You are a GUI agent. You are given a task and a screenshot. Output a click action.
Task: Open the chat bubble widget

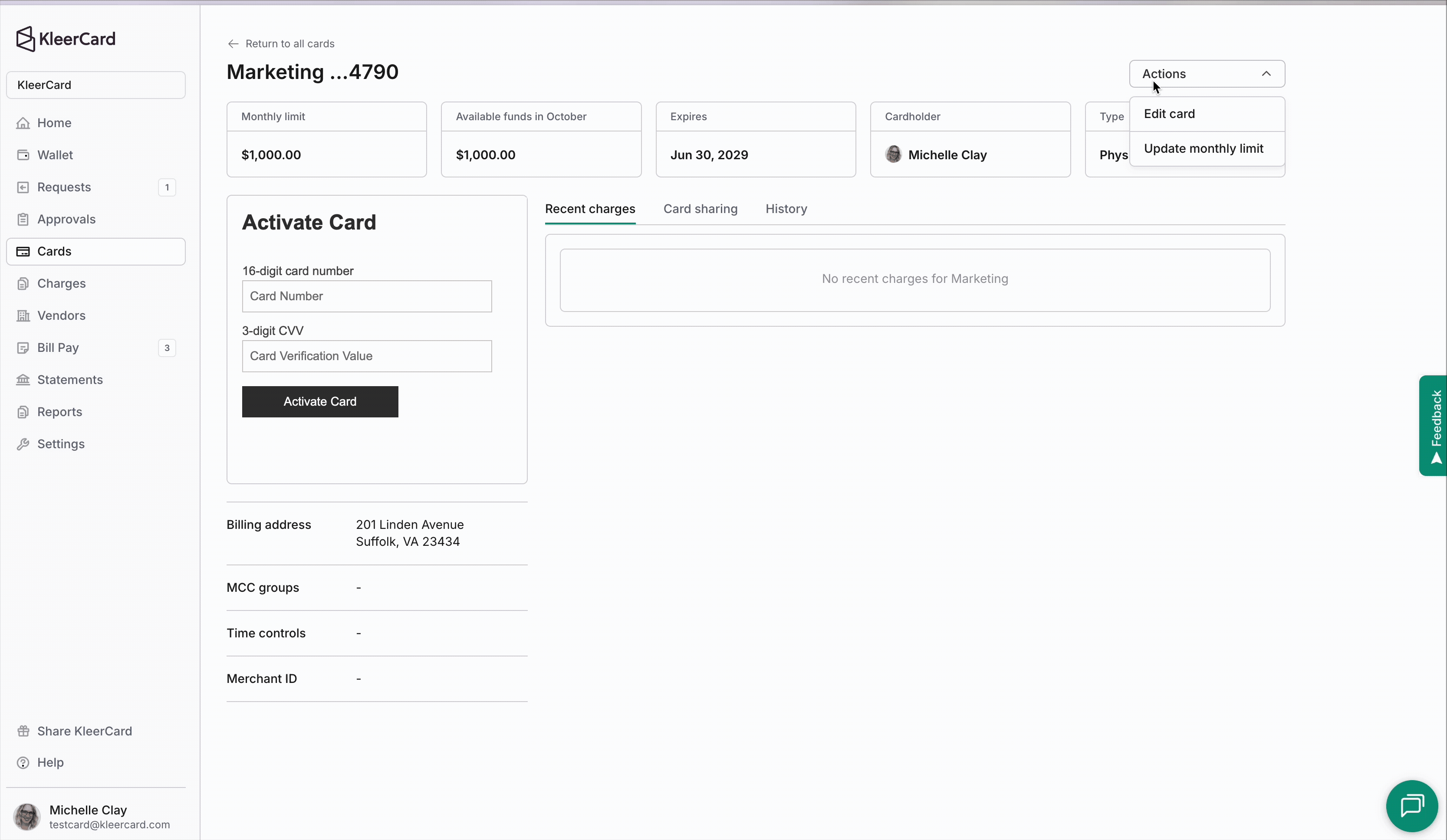(x=1412, y=806)
